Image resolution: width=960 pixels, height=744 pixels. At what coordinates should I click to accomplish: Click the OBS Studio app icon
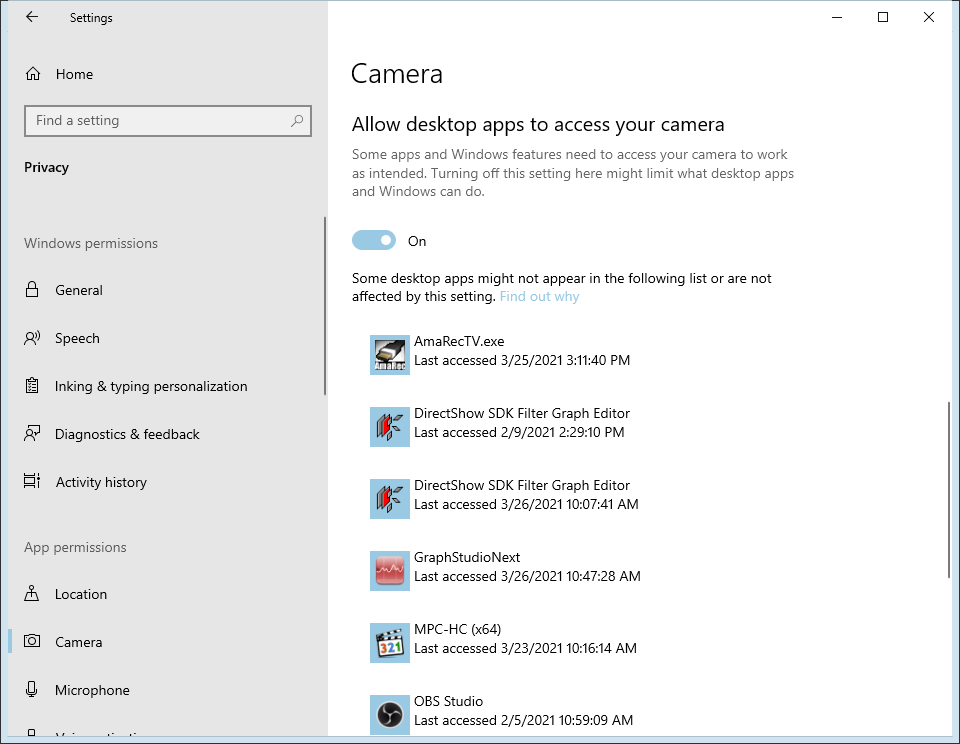[x=390, y=715]
